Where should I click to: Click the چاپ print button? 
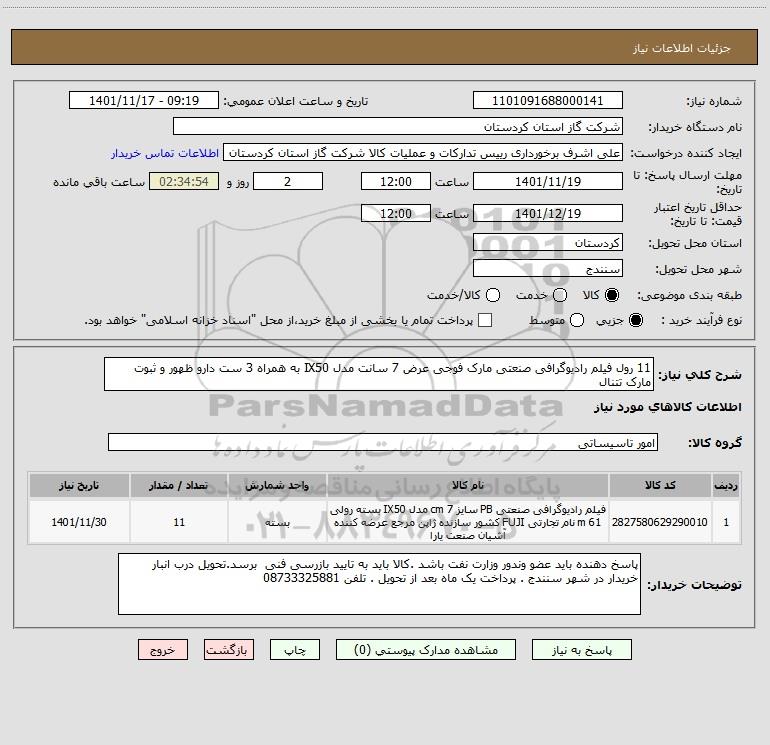295,650
